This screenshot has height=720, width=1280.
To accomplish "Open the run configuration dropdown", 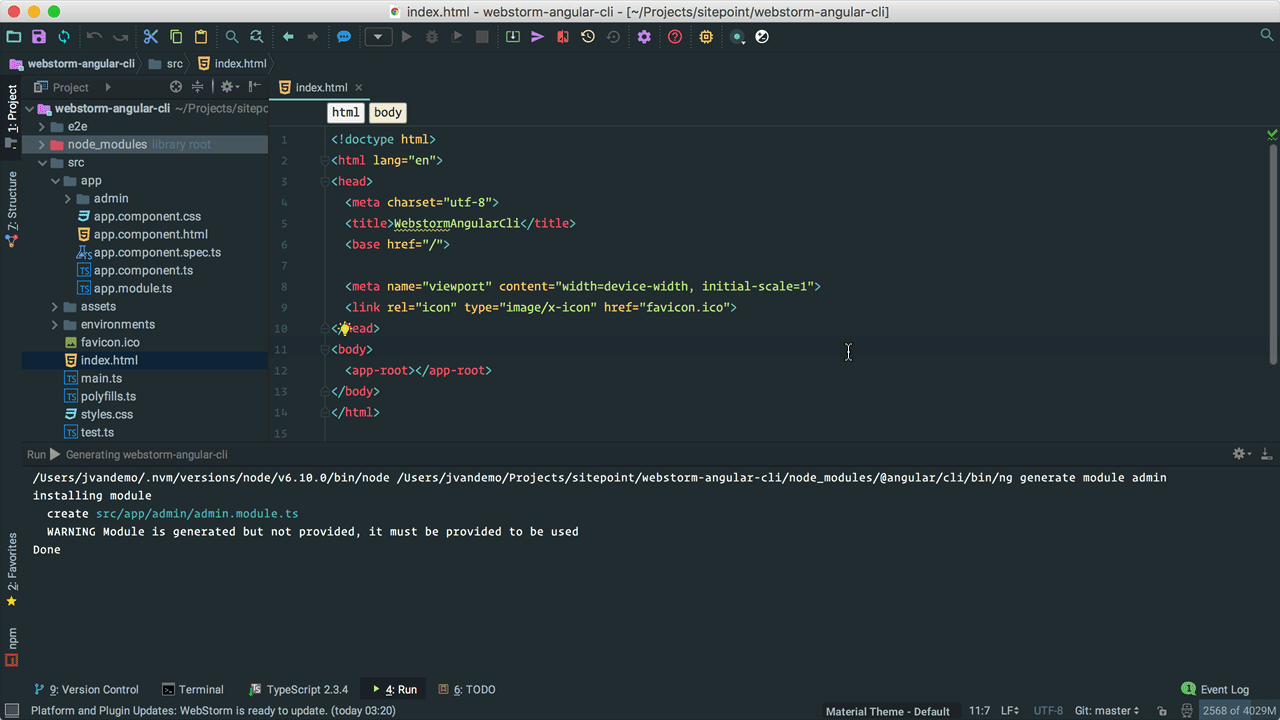I will [x=378, y=37].
